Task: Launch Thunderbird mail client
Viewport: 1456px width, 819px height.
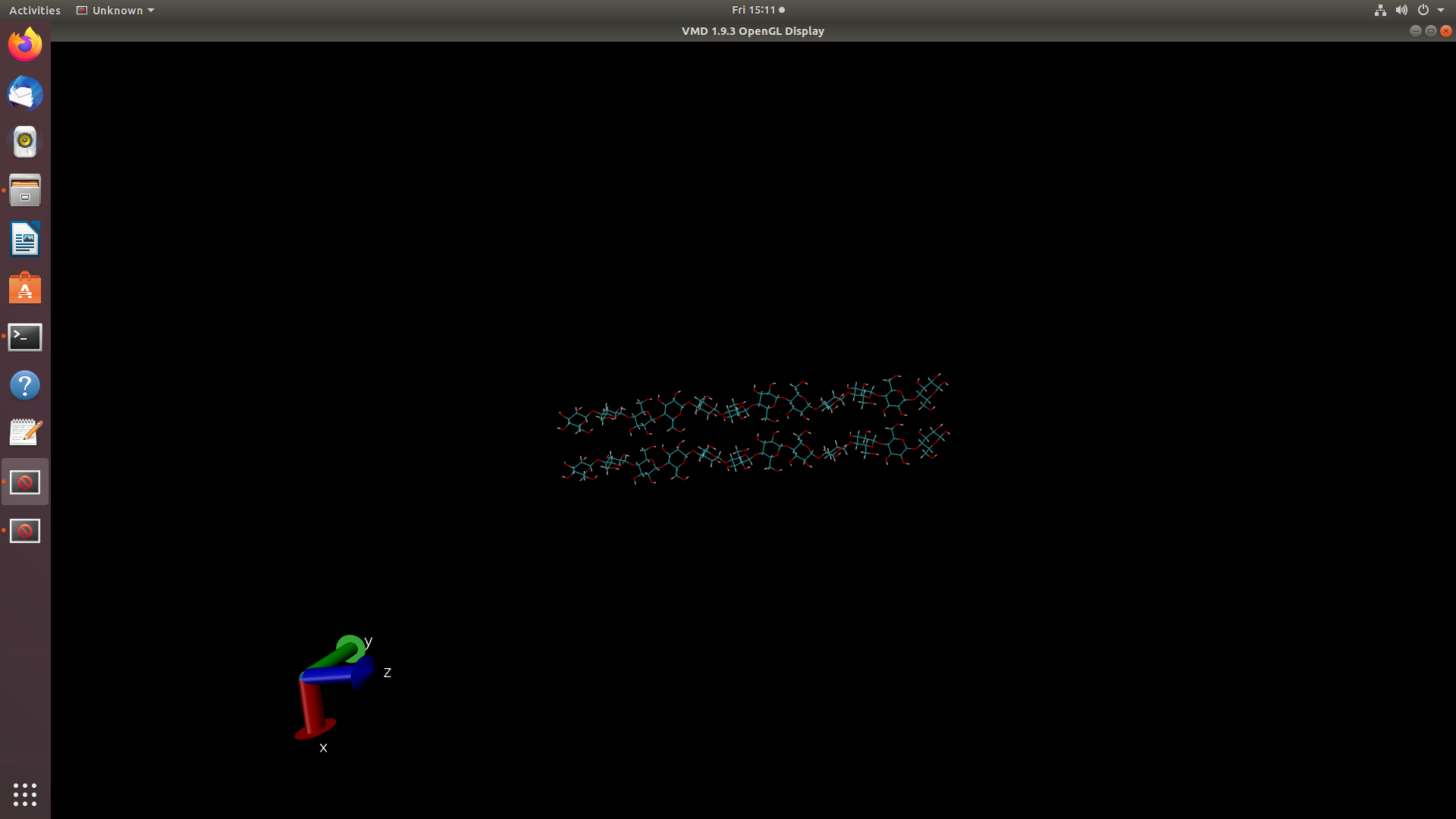Action: pyautogui.click(x=25, y=93)
